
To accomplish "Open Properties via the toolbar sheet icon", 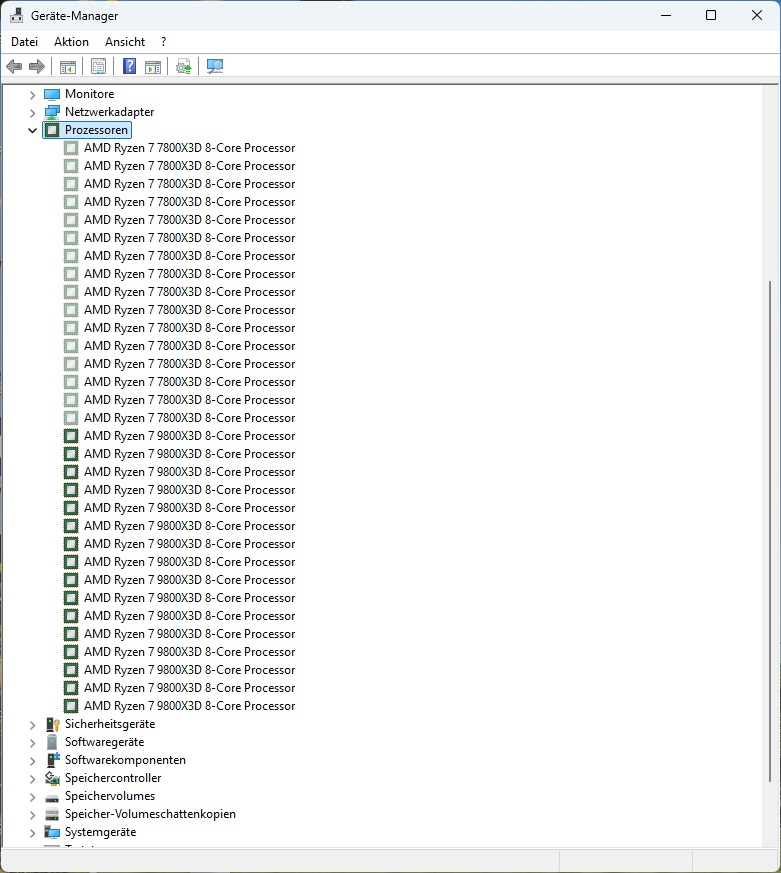I will [x=99, y=67].
